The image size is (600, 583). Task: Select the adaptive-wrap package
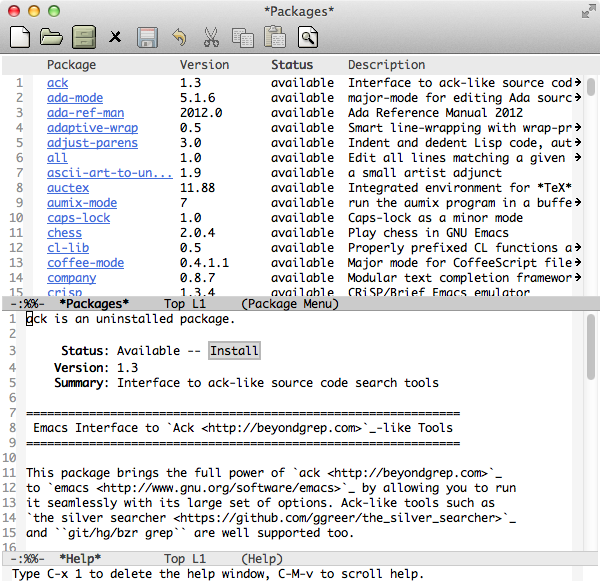(93, 128)
